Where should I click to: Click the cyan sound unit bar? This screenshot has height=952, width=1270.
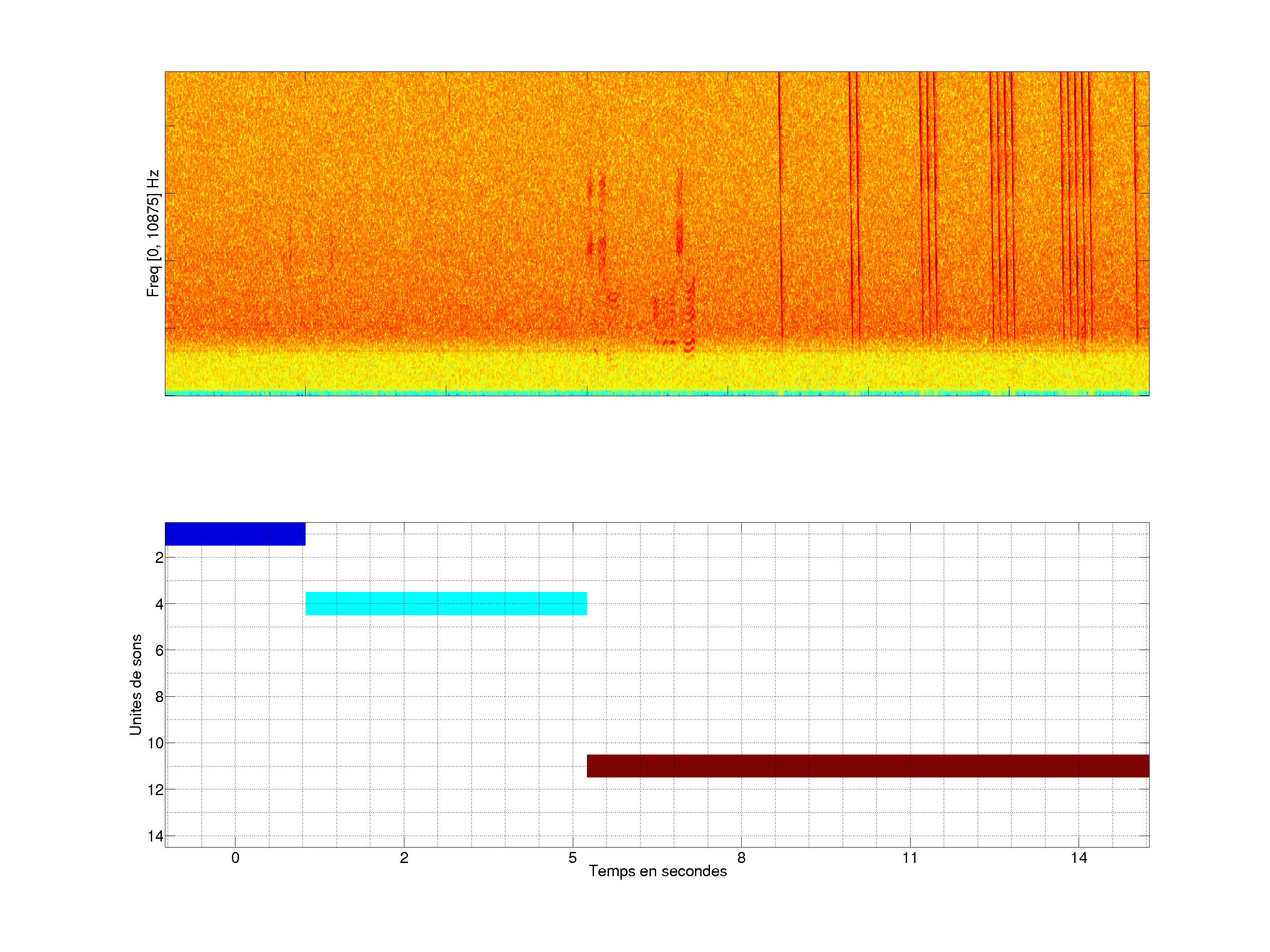tap(445, 603)
